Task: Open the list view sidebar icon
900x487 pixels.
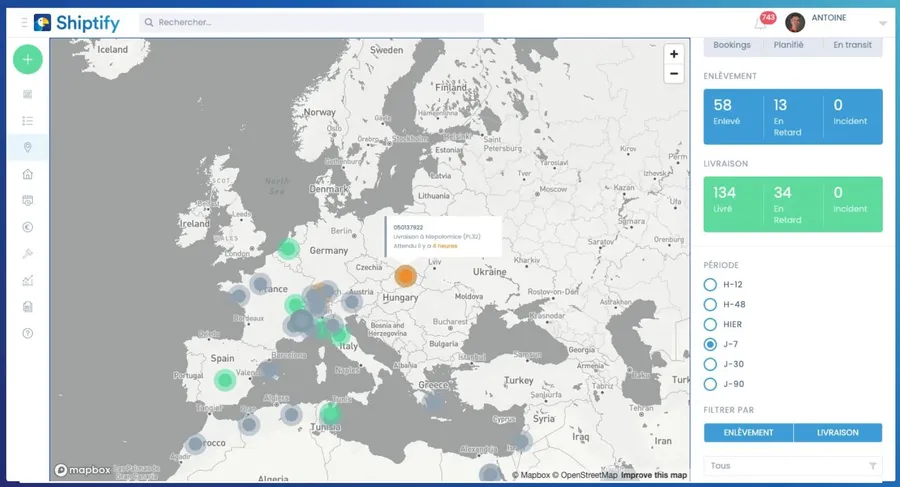Action: (x=28, y=121)
